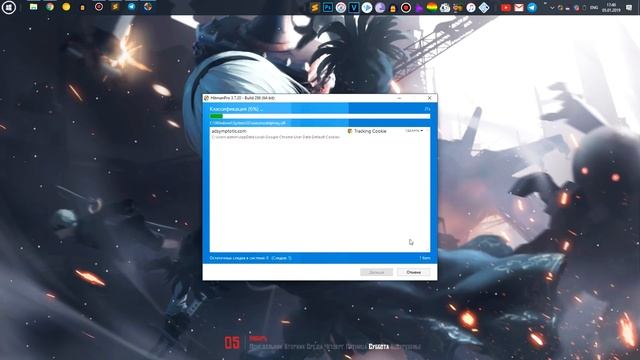The image size is (640, 360).
Task: Click the Tracking Cookie label
Action: point(370,131)
